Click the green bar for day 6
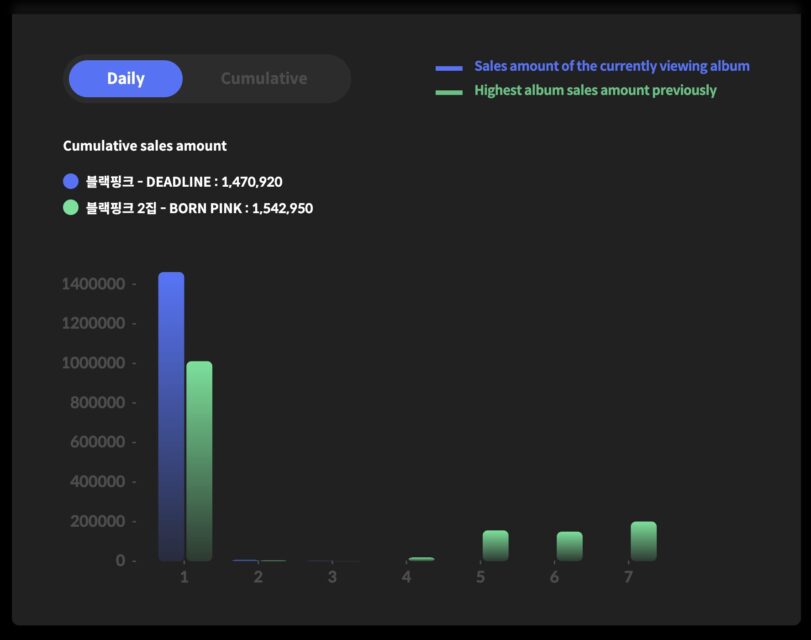The image size is (811, 640). [x=569, y=546]
